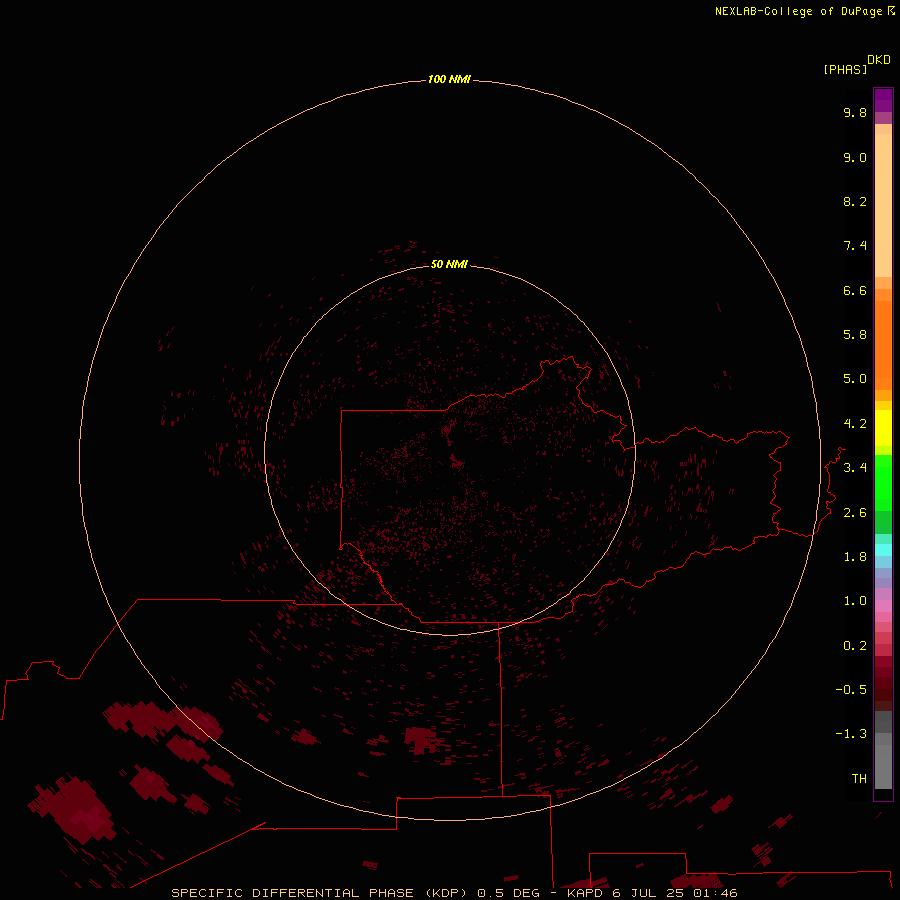Screen dimensions: 900x900
Task: Click the NEXLAB-College of DuPage credit text
Action: (798, 11)
